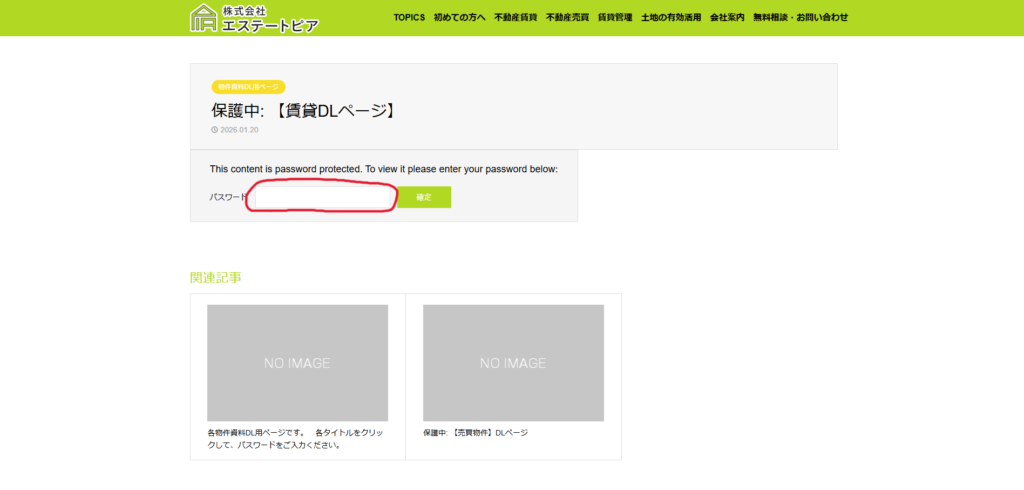Open the 賃貸管理 menu item
1024x490 pixels.
coord(614,17)
